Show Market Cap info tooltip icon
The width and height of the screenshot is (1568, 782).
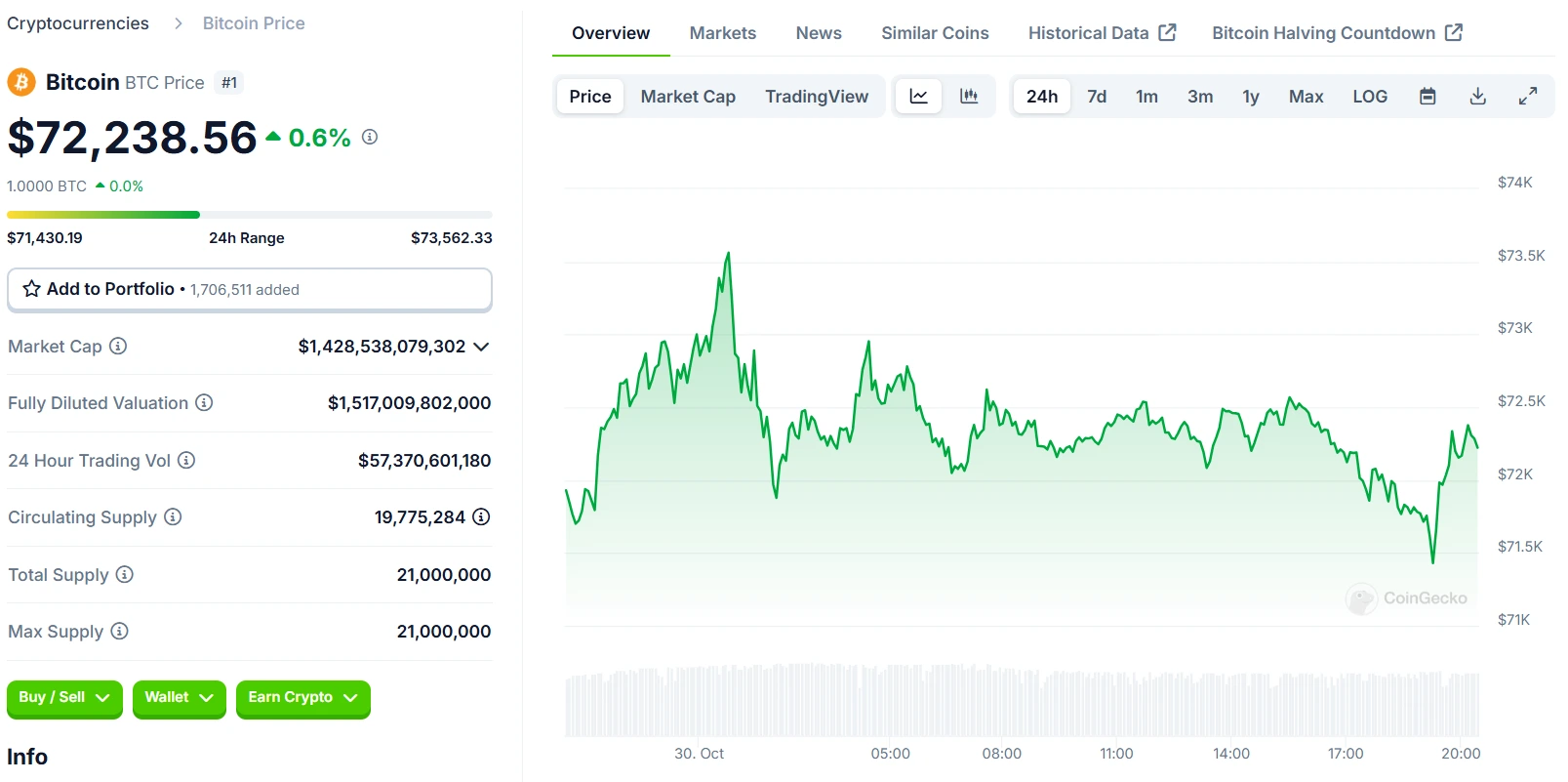[118, 346]
